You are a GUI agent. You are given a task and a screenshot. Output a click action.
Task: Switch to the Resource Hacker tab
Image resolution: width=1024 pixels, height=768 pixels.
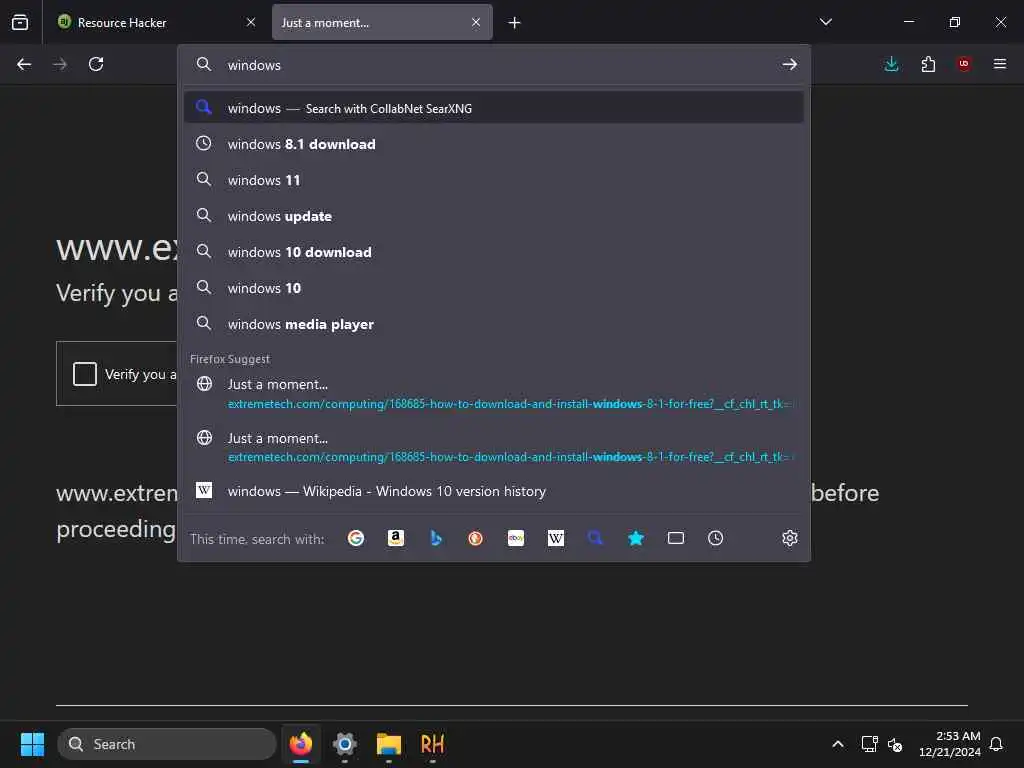[155, 22]
